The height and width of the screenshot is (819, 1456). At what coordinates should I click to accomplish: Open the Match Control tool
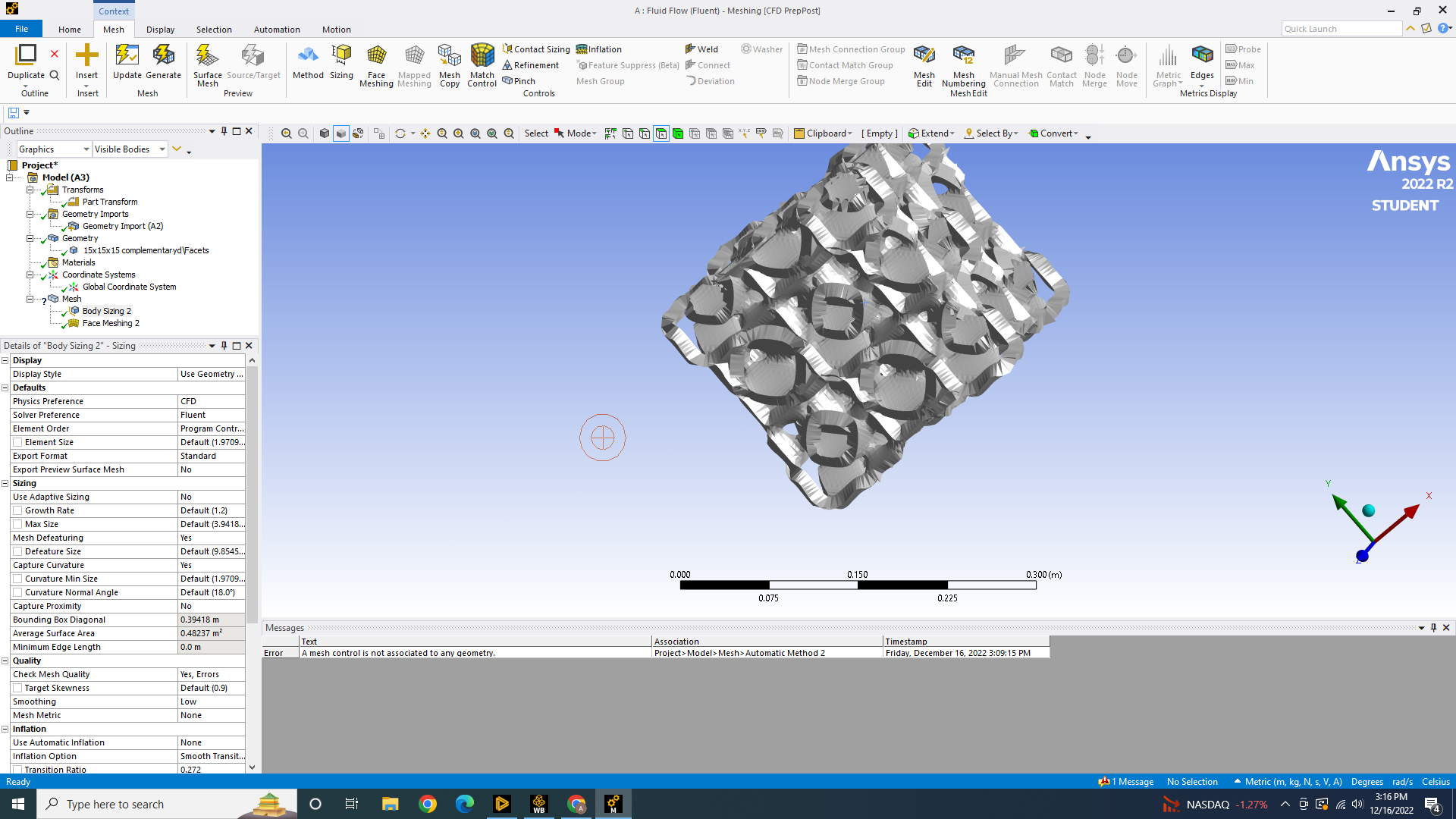tap(482, 65)
